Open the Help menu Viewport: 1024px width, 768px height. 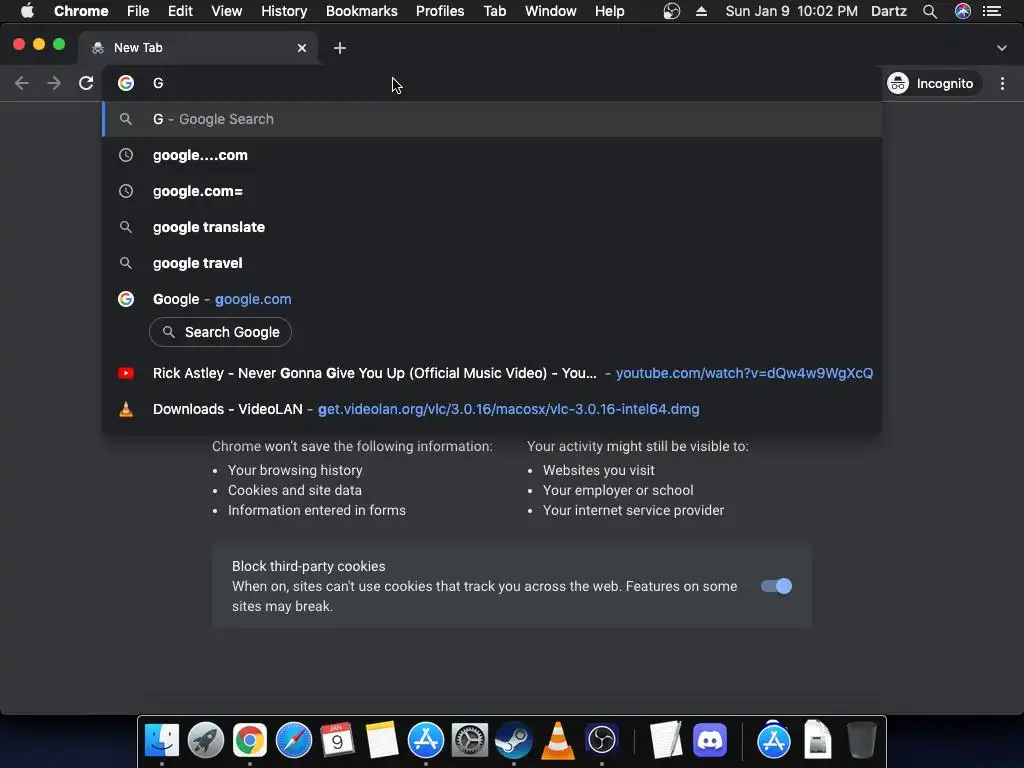click(x=609, y=11)
